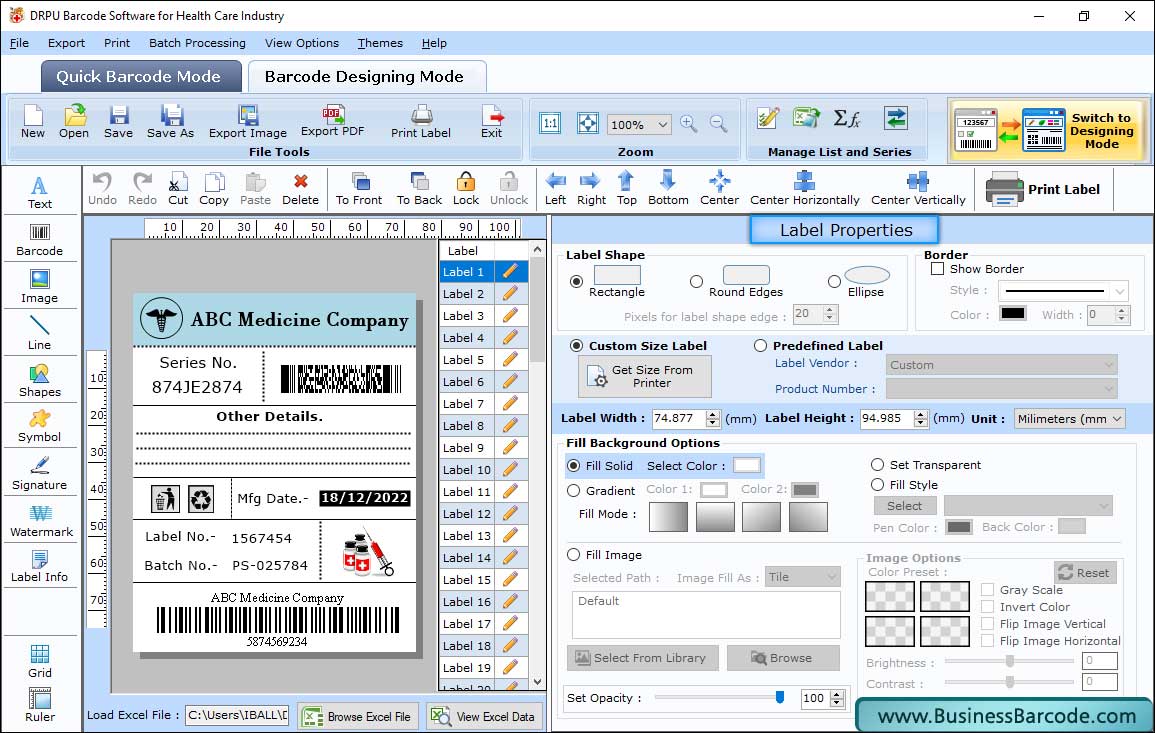Click Center Horizontally alignment icon

(804, 189)
